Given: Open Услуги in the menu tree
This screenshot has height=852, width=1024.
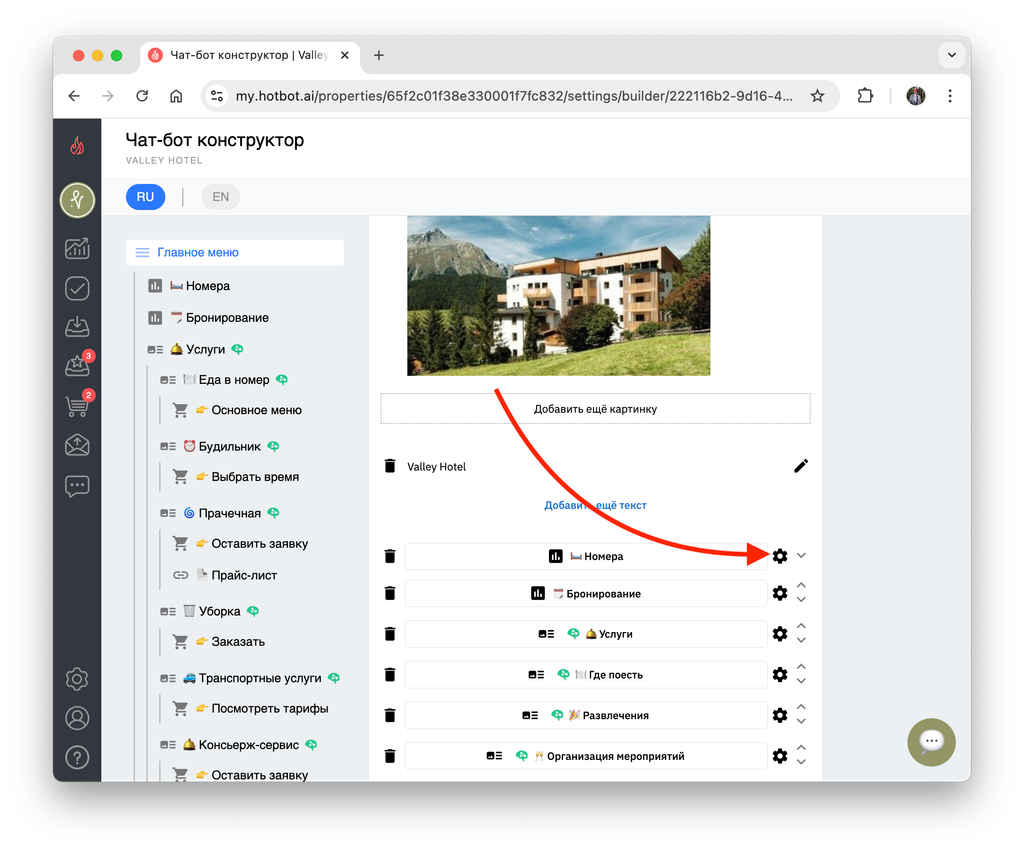Looking at the screenshot, I should [x=196, y=349].
